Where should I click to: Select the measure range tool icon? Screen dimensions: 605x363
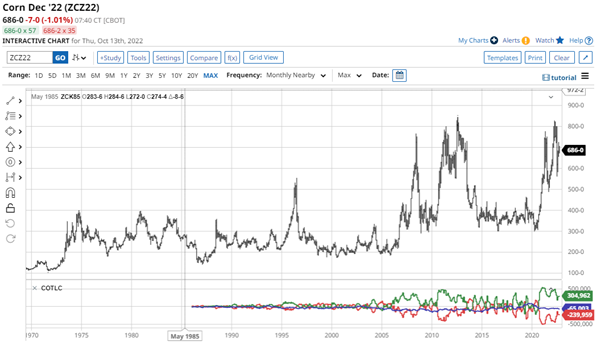click(10, 177)
